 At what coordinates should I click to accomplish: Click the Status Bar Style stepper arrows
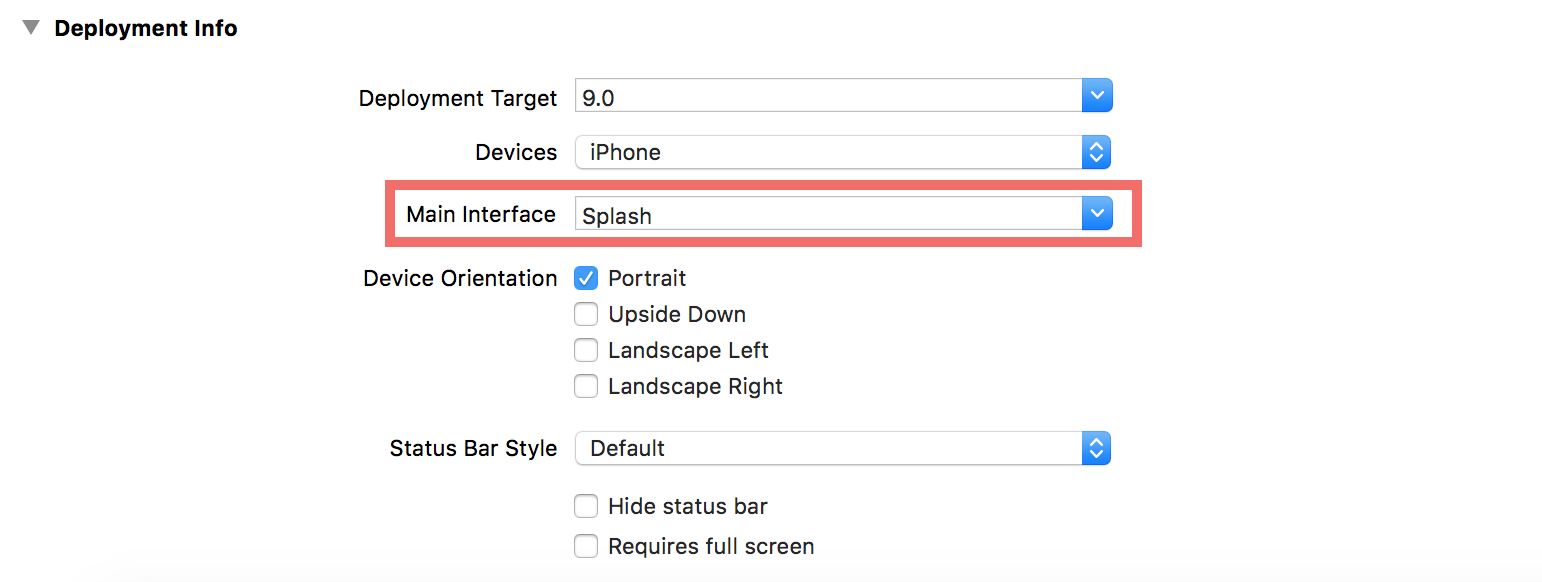click(1097, 448)
